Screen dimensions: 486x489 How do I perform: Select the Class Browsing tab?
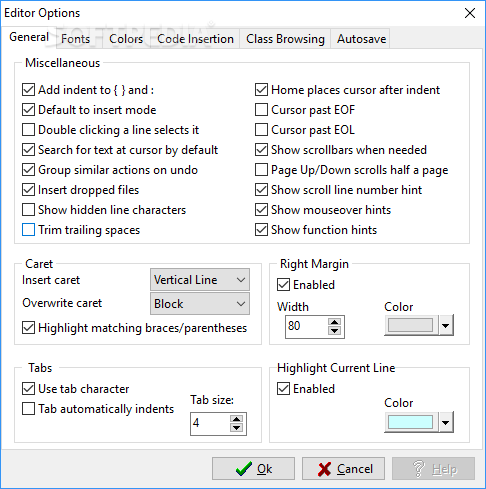tap(285, 39)
